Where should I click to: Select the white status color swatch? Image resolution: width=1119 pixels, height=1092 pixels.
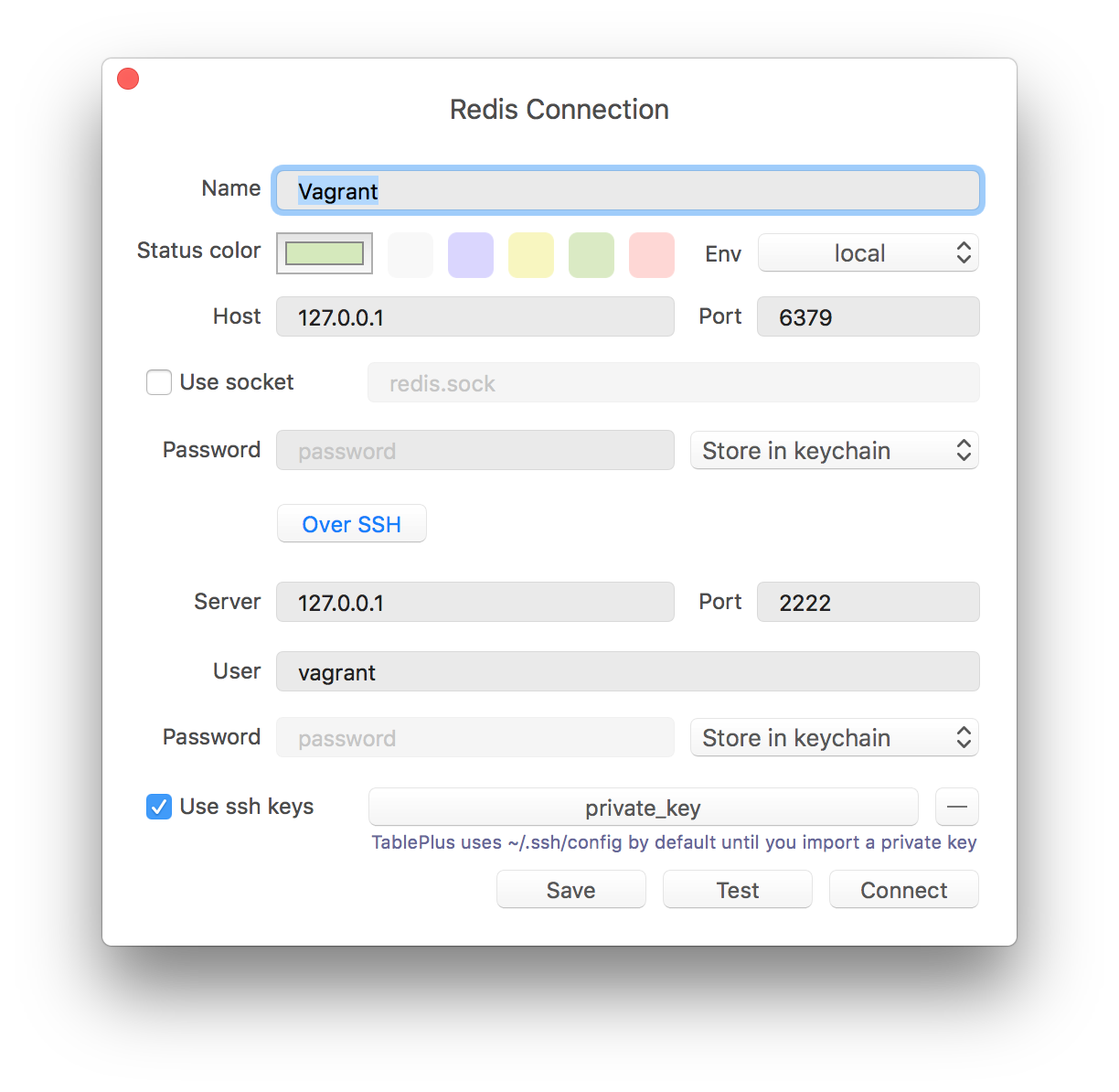tap(410, 254)
